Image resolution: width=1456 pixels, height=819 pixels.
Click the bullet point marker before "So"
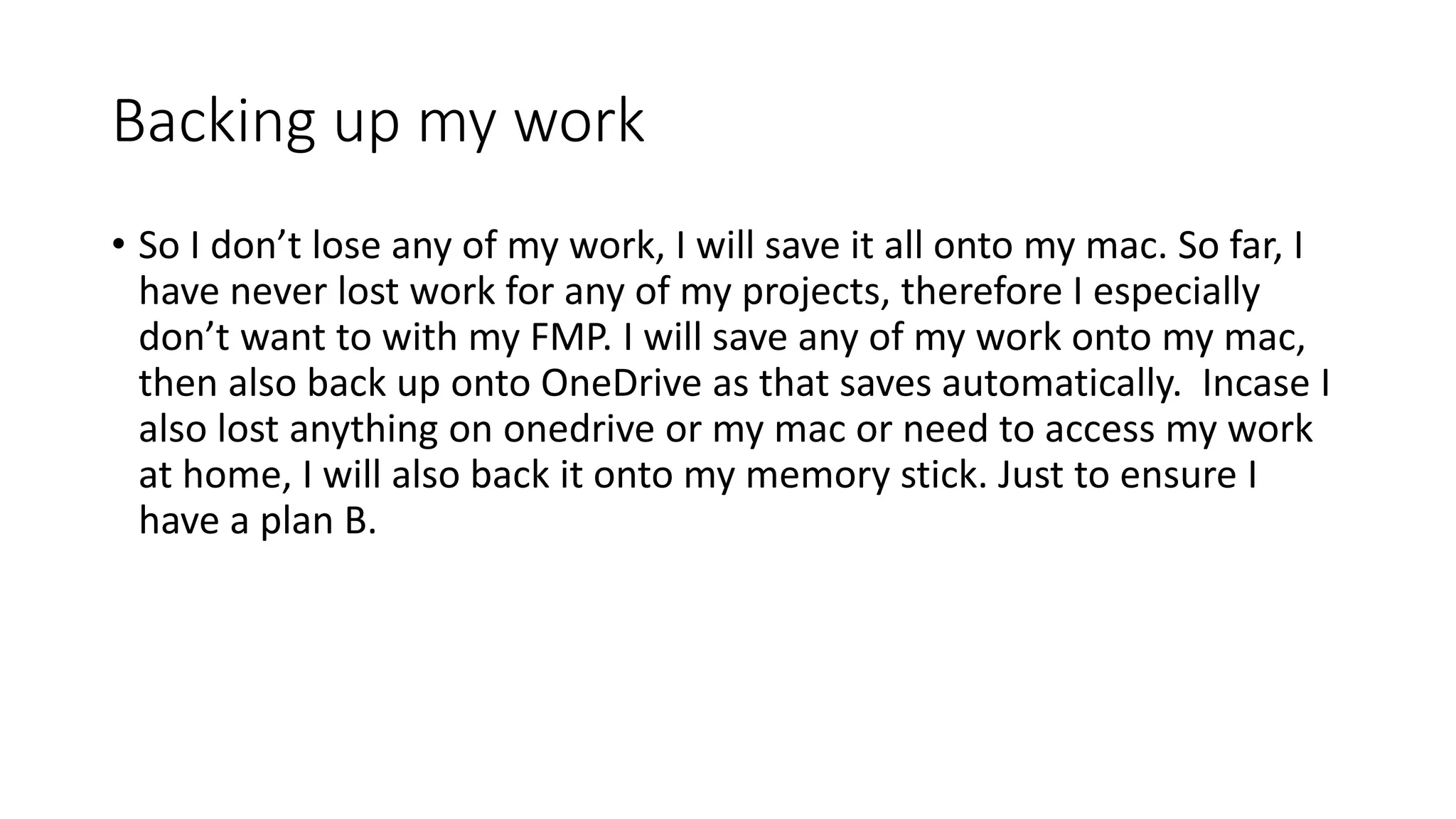pos(118,245)
